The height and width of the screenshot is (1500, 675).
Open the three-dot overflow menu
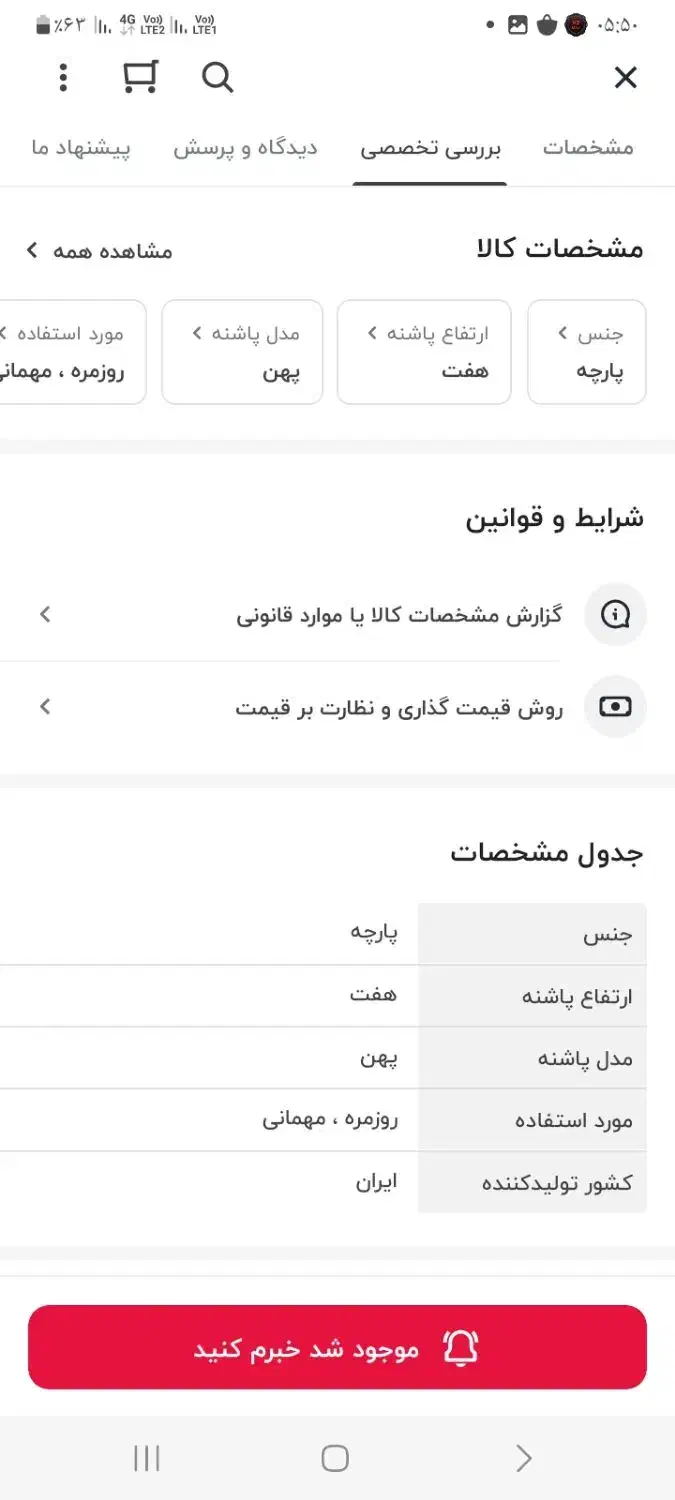[x=63, y=77]
